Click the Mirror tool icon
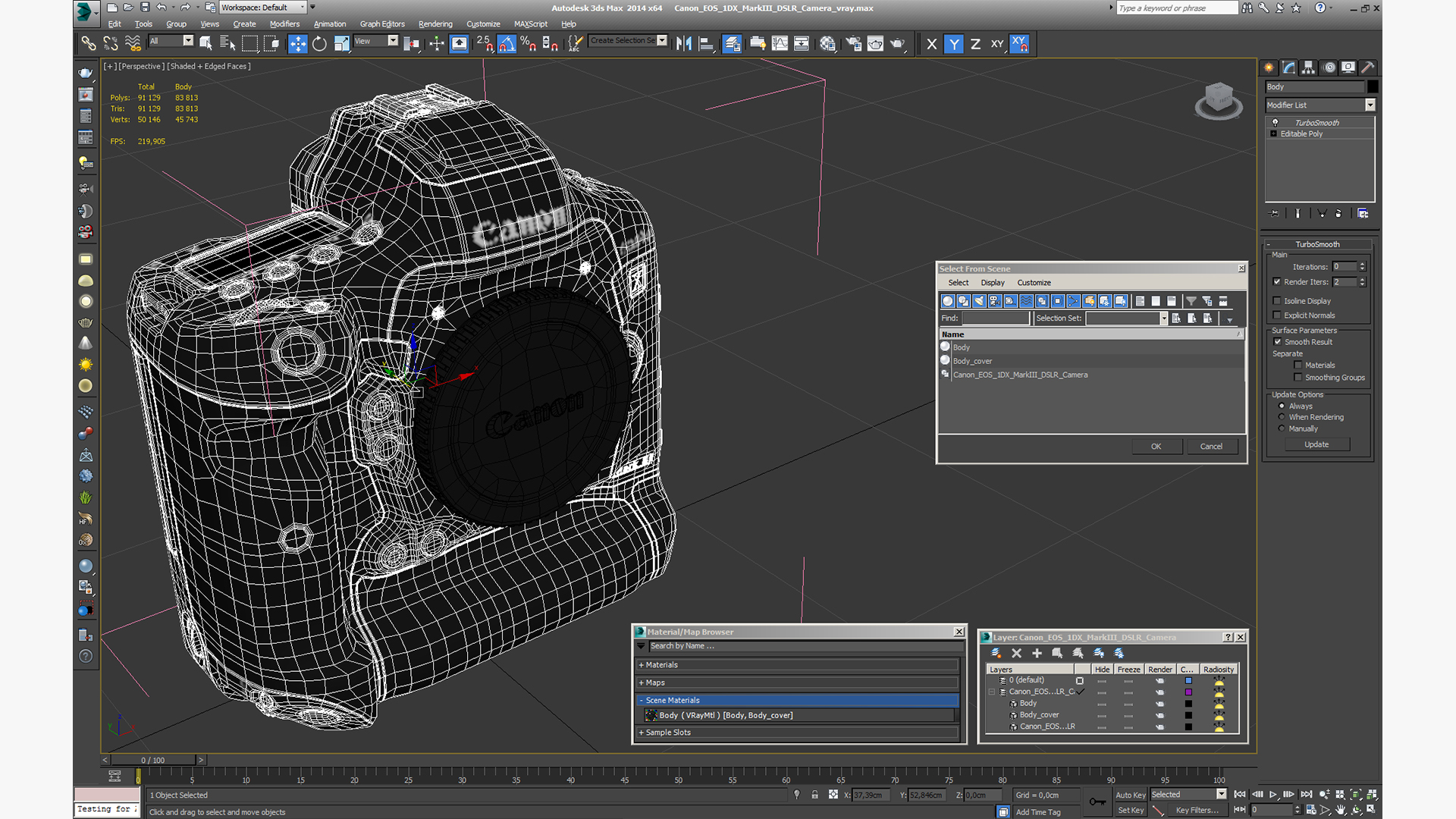Viewport: 1456px width, 819px height. pyautogui.click(x=684, y=44)
